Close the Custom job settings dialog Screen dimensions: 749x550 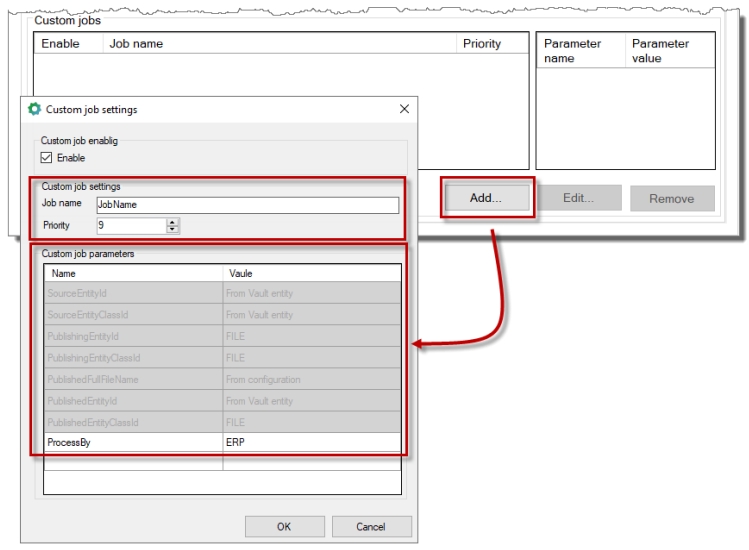[x=404, y=108]
